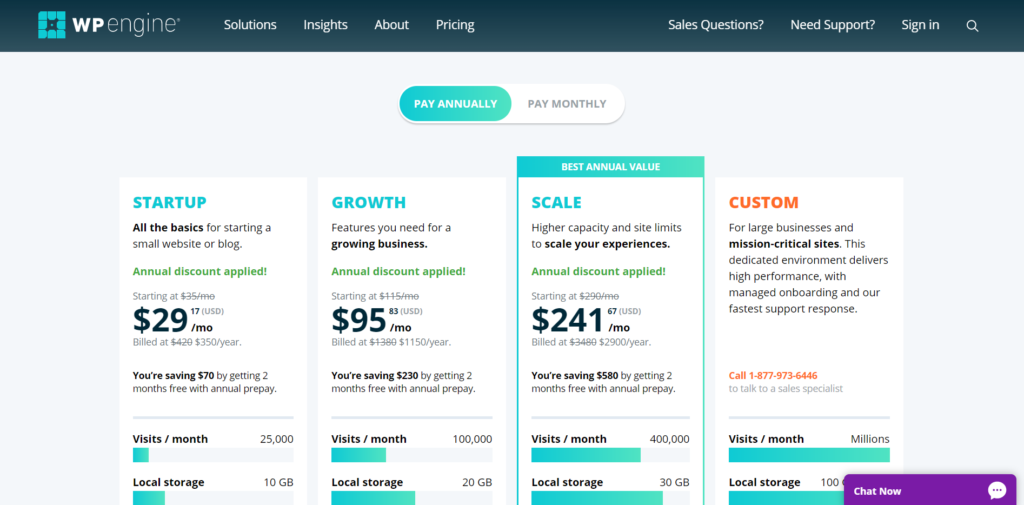Viewport: 1024px width, 505px height.
Task: Click Custom plan Visits / month bar
Action: tap(809, 455)
